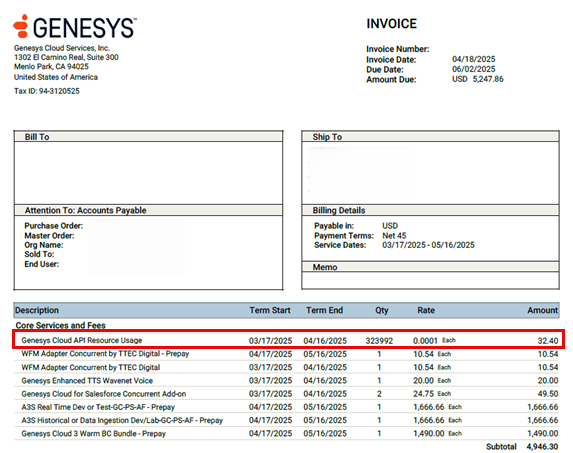
Task: Select Genesys Enhanced TTS Wavenet Voice line
Action: pyautogui.click(x=87, y=381)
